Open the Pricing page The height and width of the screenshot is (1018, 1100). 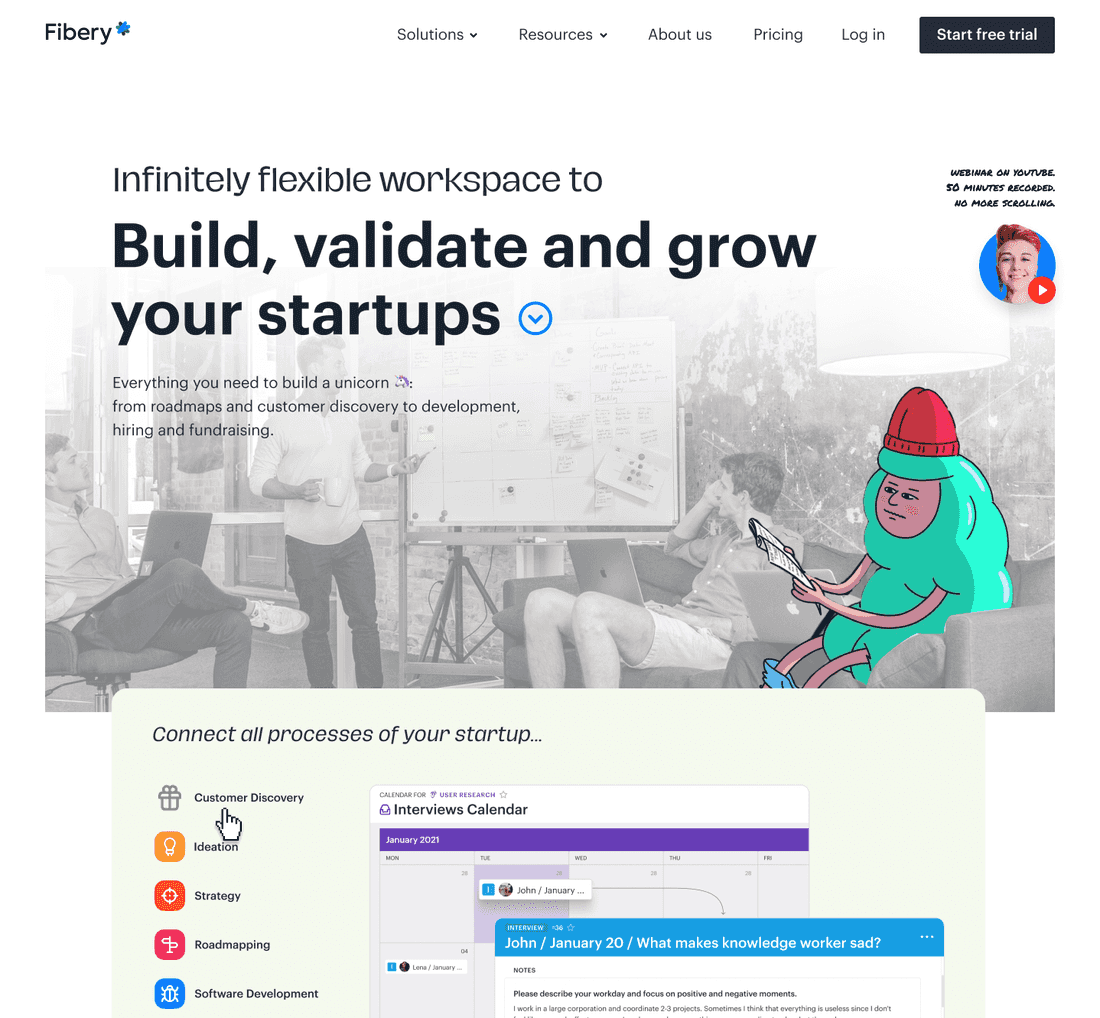778,34
